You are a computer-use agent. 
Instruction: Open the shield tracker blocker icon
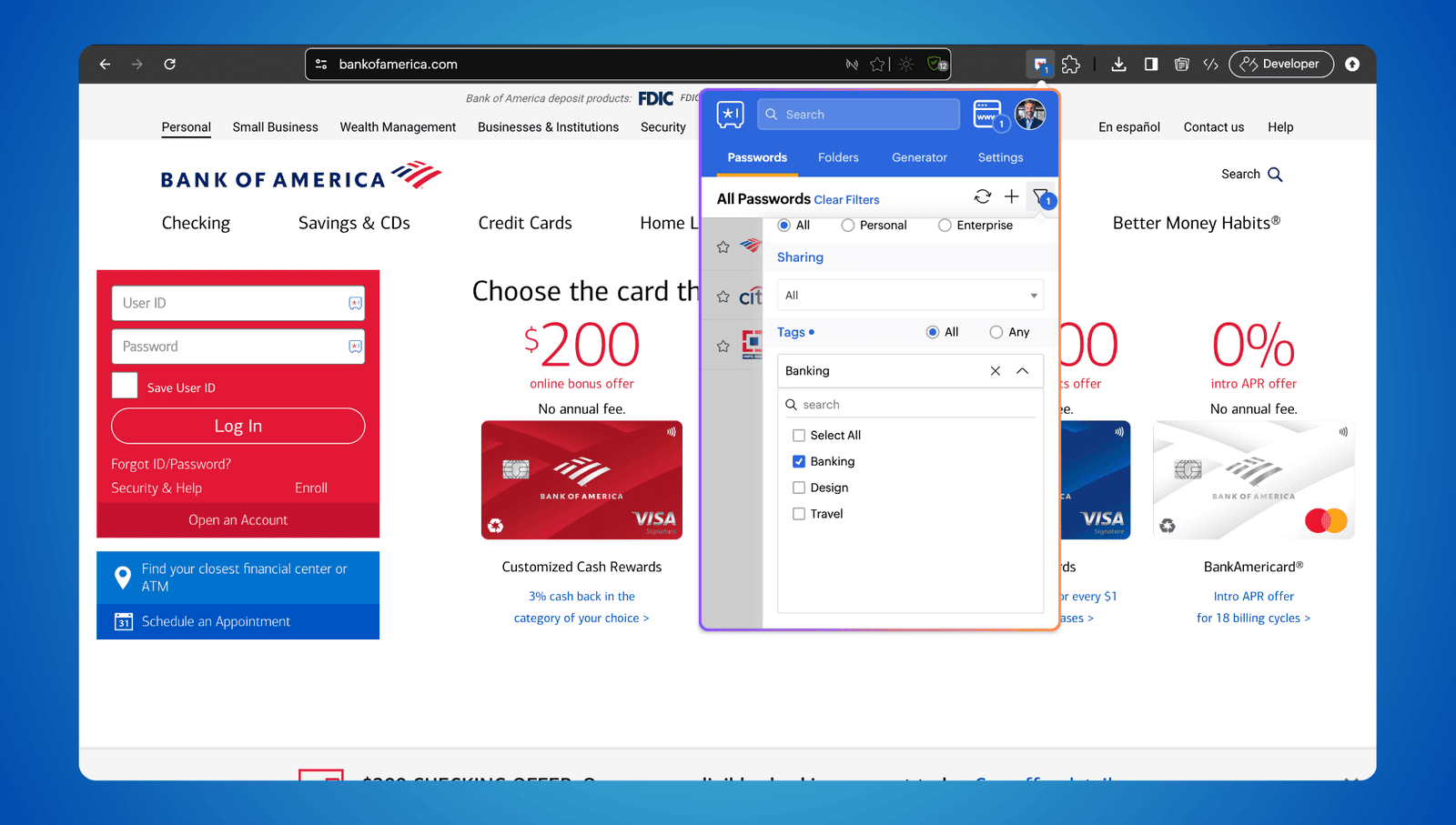tap(936, 64)
